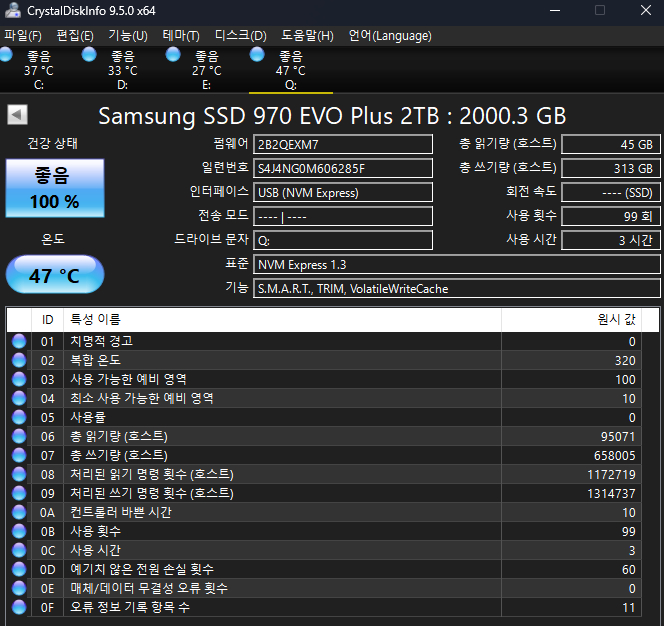Switch to the C: drive tab at 37 °C
This screenshot has height=626, width=664.
tap(39, 70)
